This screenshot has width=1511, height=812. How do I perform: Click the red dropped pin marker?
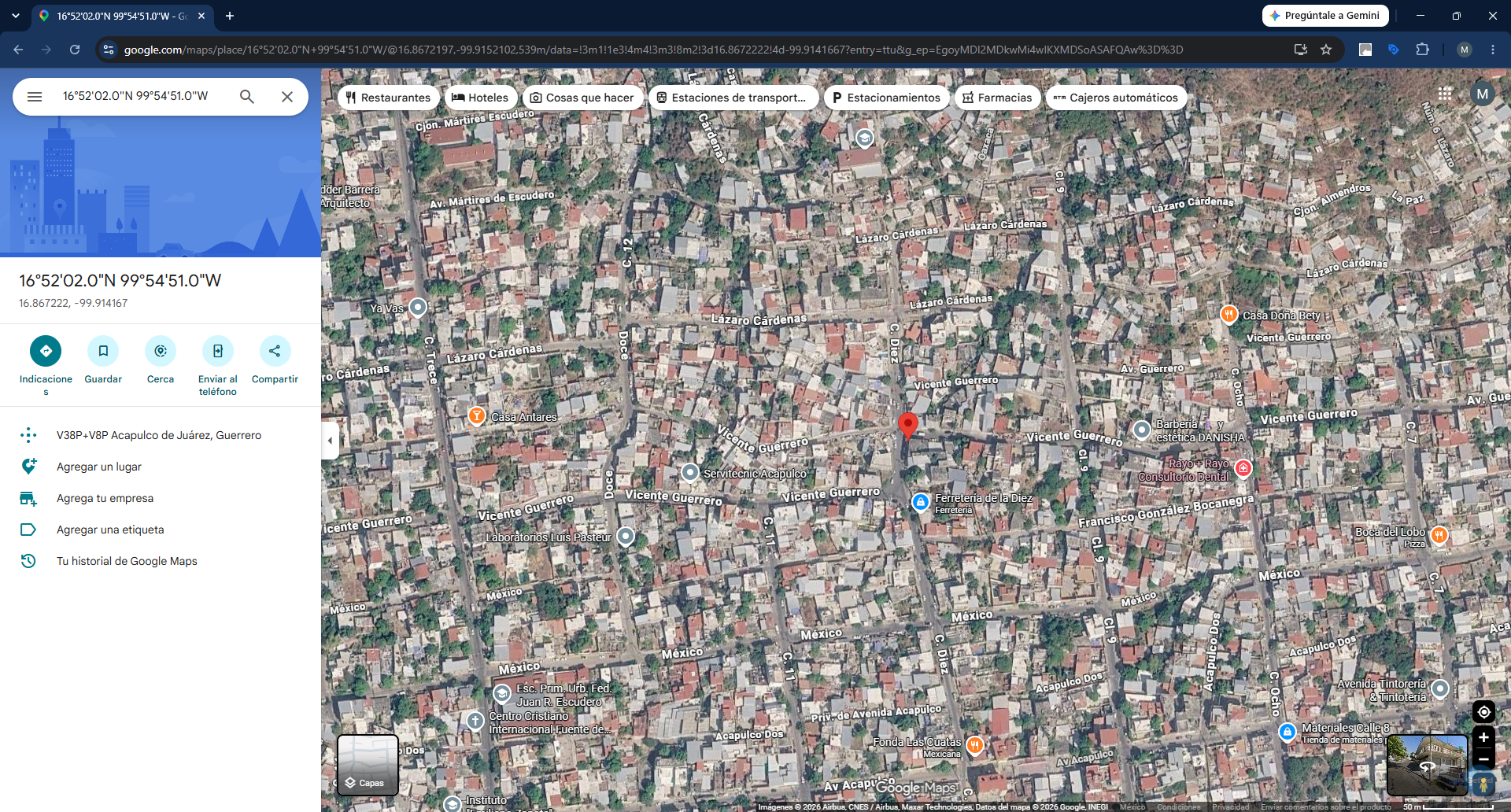908,426
